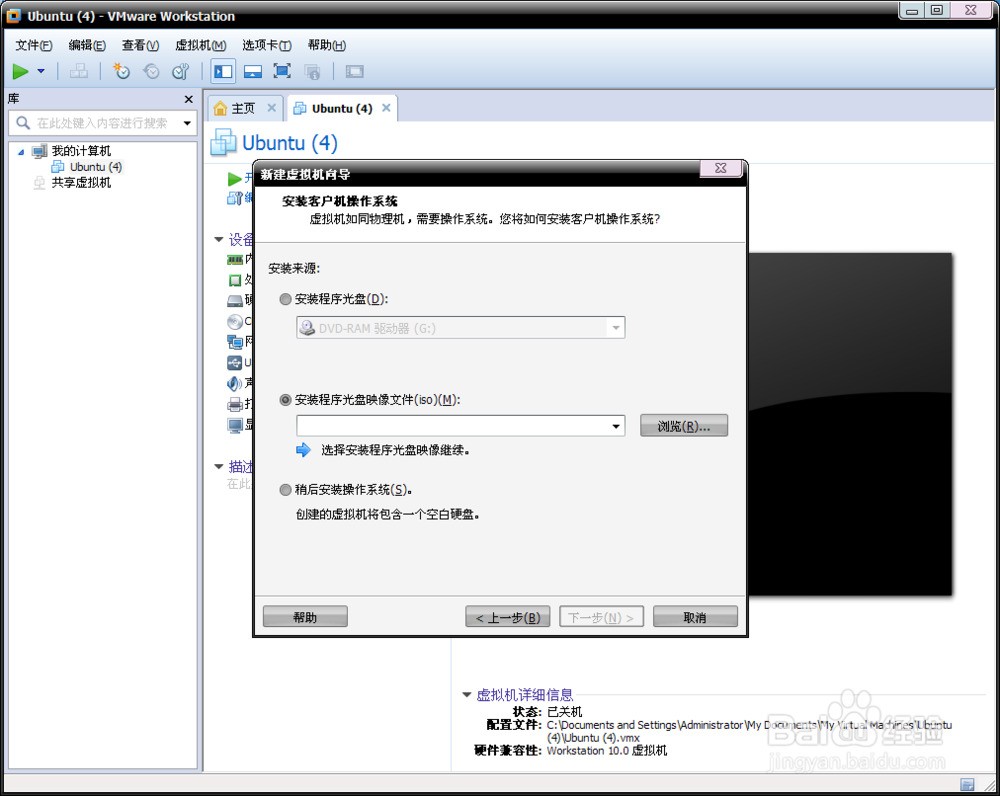1000x796 pixels.
Task: Close the 主页 tab
Action: (x=272, y=108)
